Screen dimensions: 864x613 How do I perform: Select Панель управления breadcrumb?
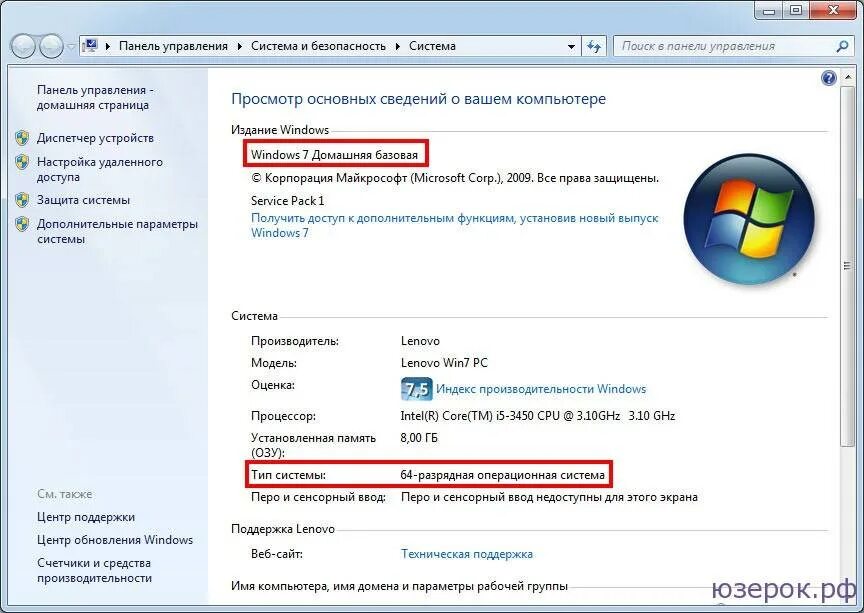pyautogui.click(x=173, y=46)
